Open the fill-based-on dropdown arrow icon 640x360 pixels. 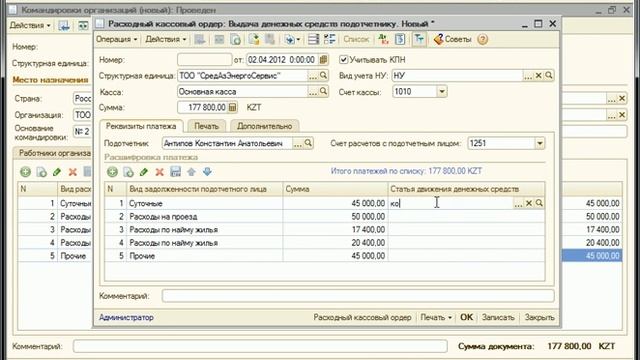[x=291, y=39]
